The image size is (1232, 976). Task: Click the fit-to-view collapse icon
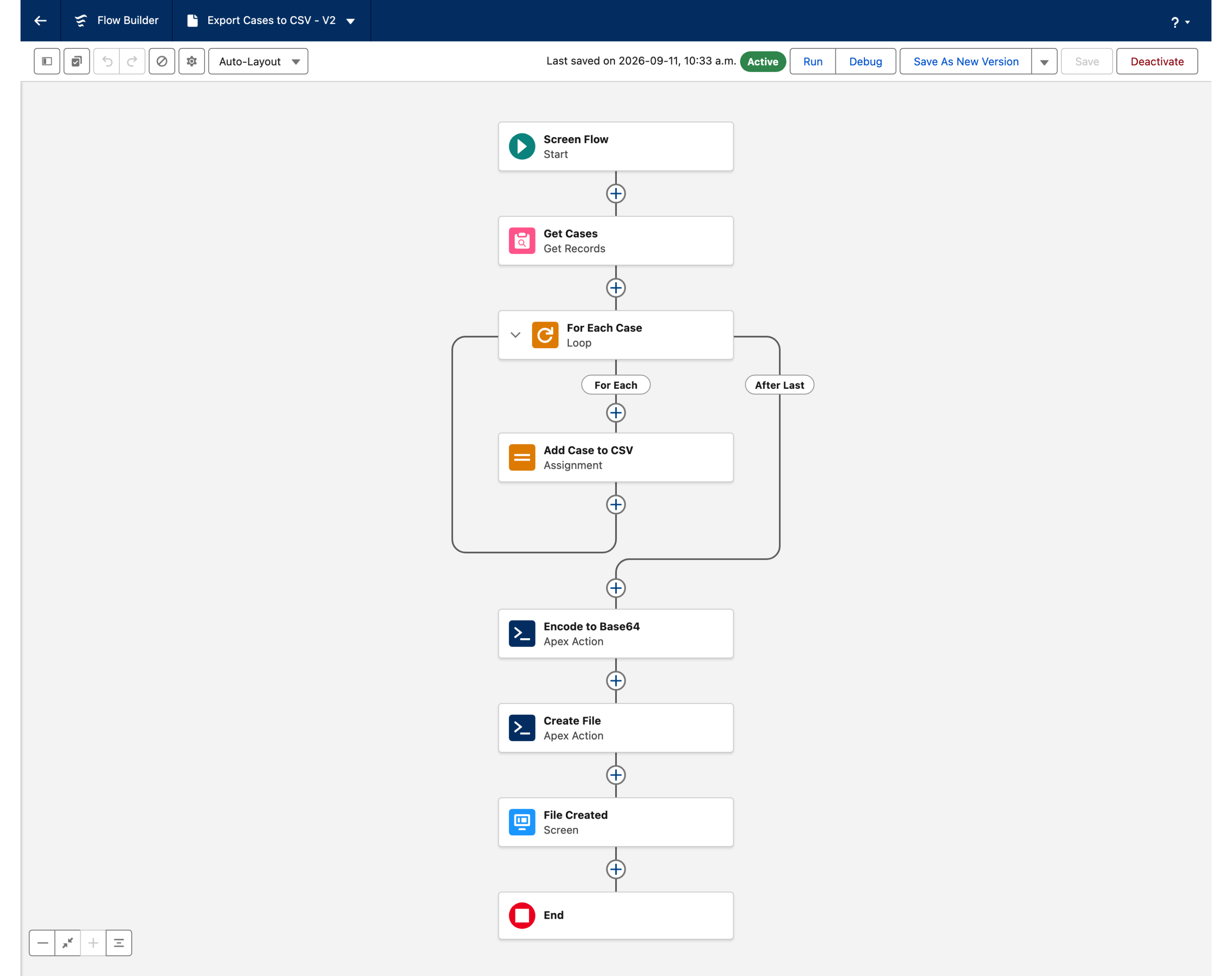pos(68,943)
